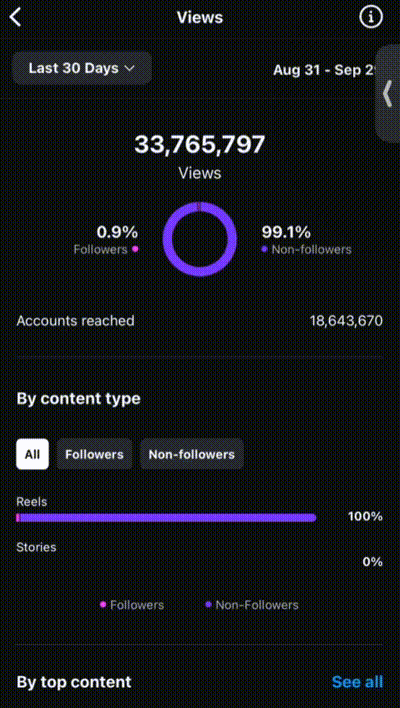Click the purple Non-Followers dot in the bottom legend

pyautogui.click(x=208, y=605)
